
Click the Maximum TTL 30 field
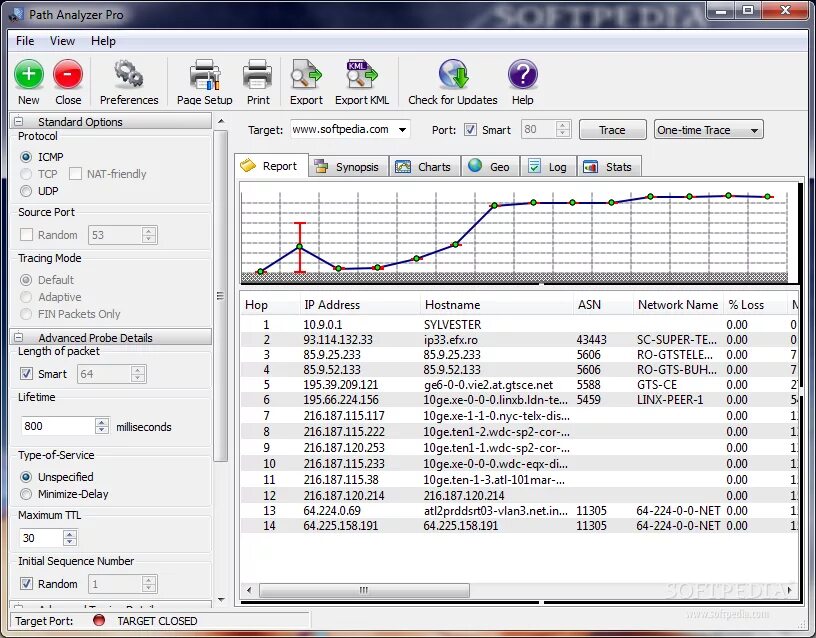41,538
